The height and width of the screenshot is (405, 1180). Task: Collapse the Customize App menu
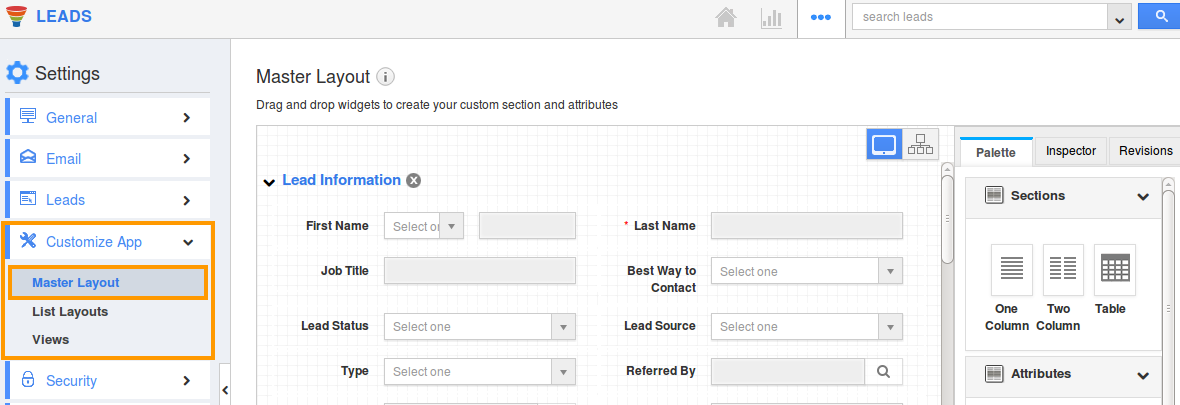coord(187,242)
